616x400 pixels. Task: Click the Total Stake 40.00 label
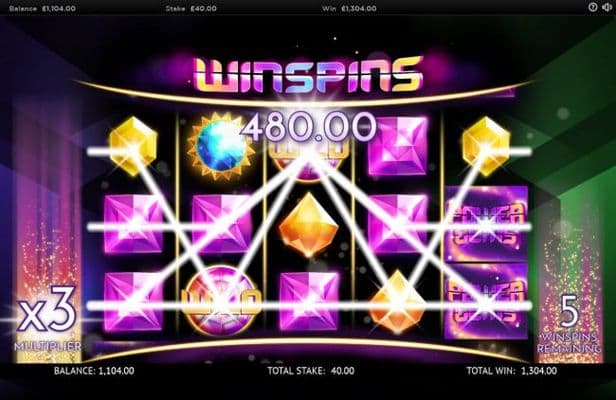point(311,371)
